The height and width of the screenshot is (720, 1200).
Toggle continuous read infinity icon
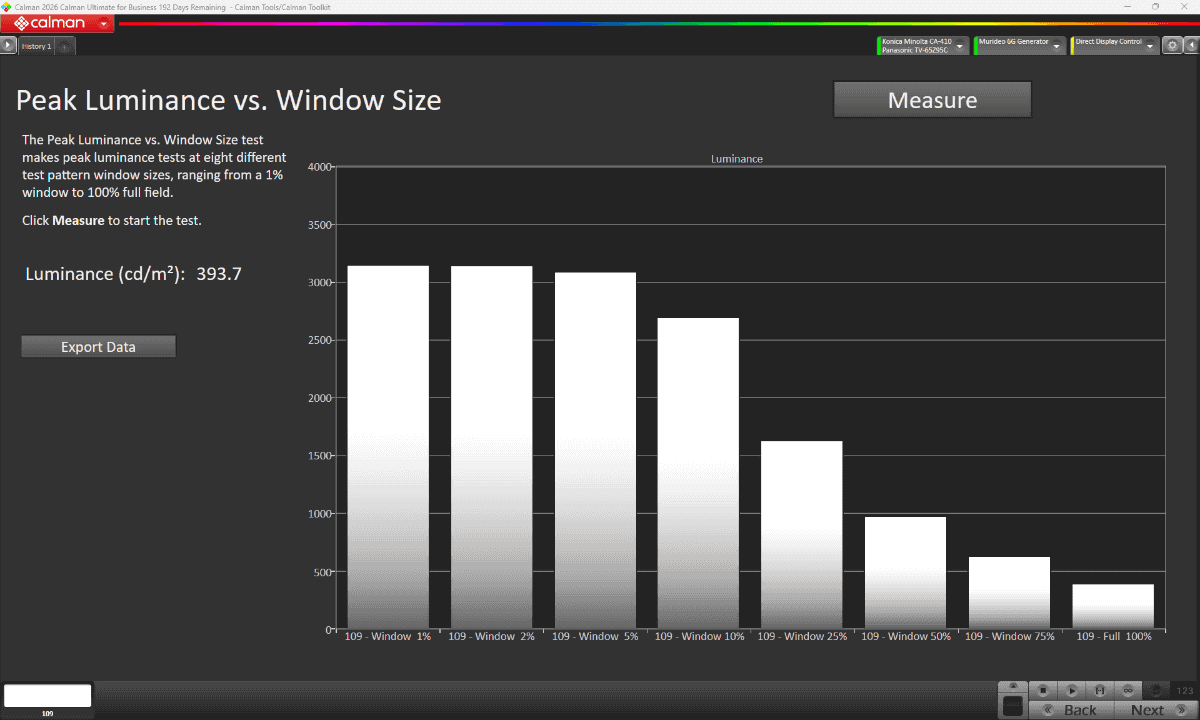[x=1127, y=690]
